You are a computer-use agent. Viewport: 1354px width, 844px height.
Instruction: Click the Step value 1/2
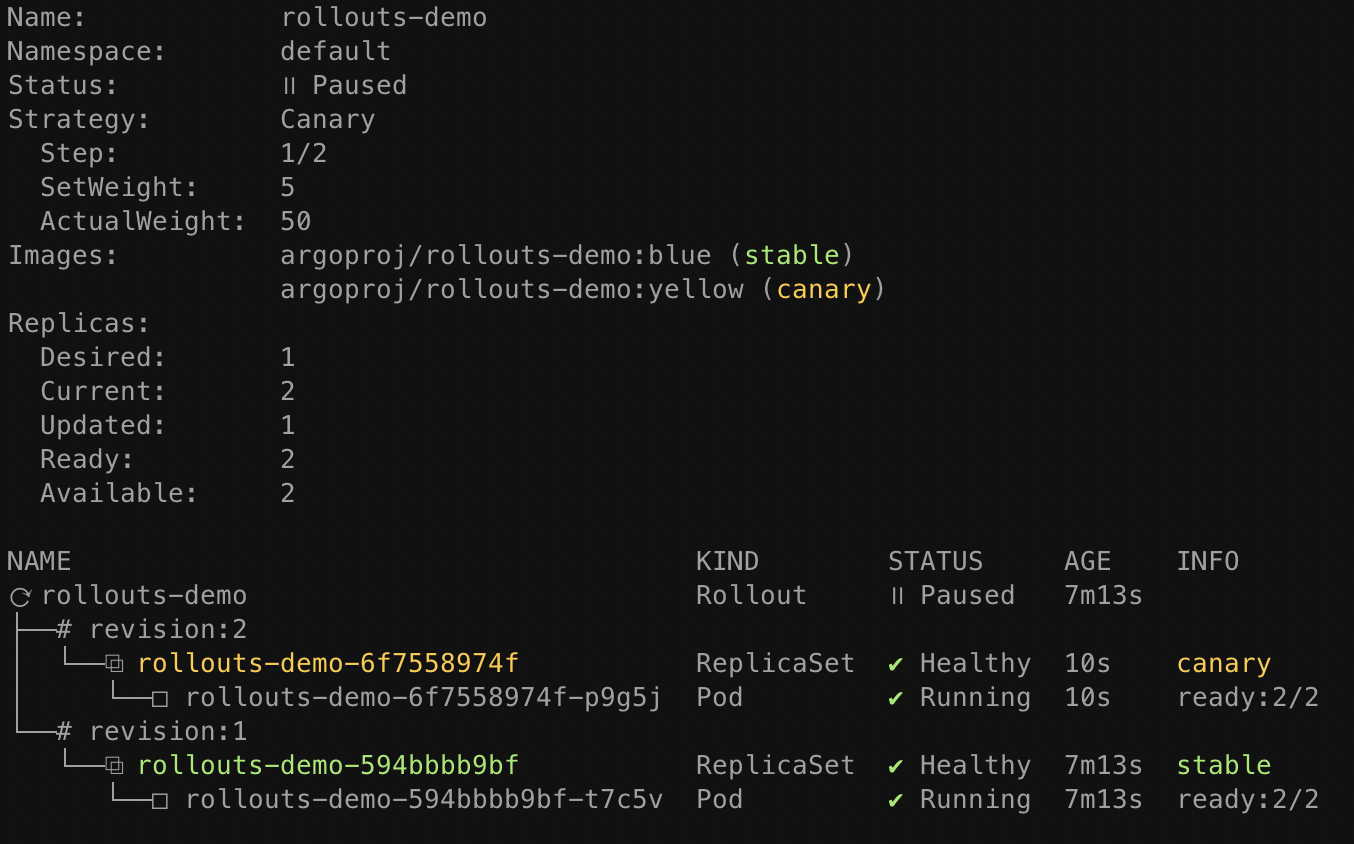[x=304, y=154]
